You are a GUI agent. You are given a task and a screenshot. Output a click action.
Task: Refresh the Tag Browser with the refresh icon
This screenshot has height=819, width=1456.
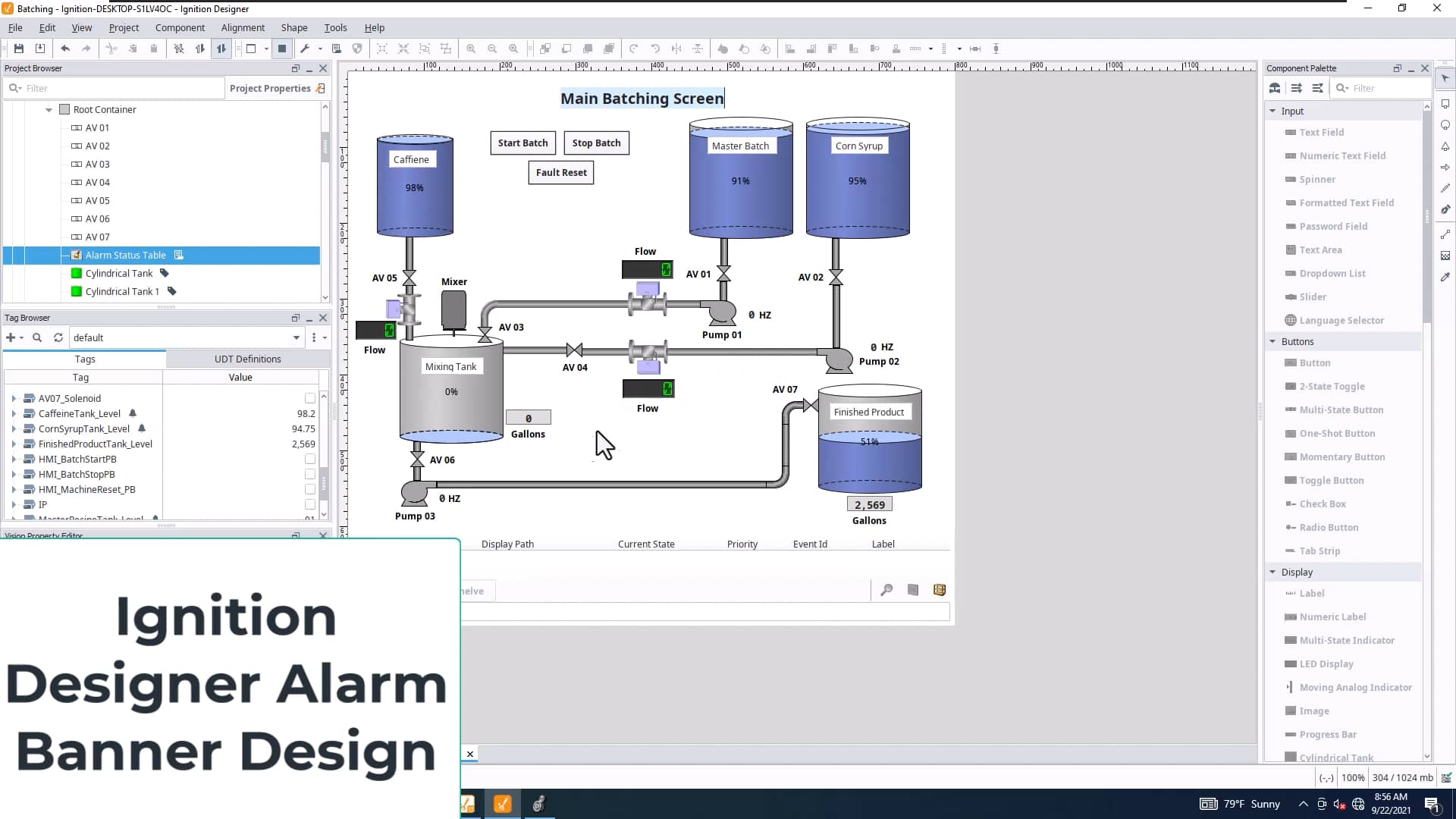(x=58, y=337)
